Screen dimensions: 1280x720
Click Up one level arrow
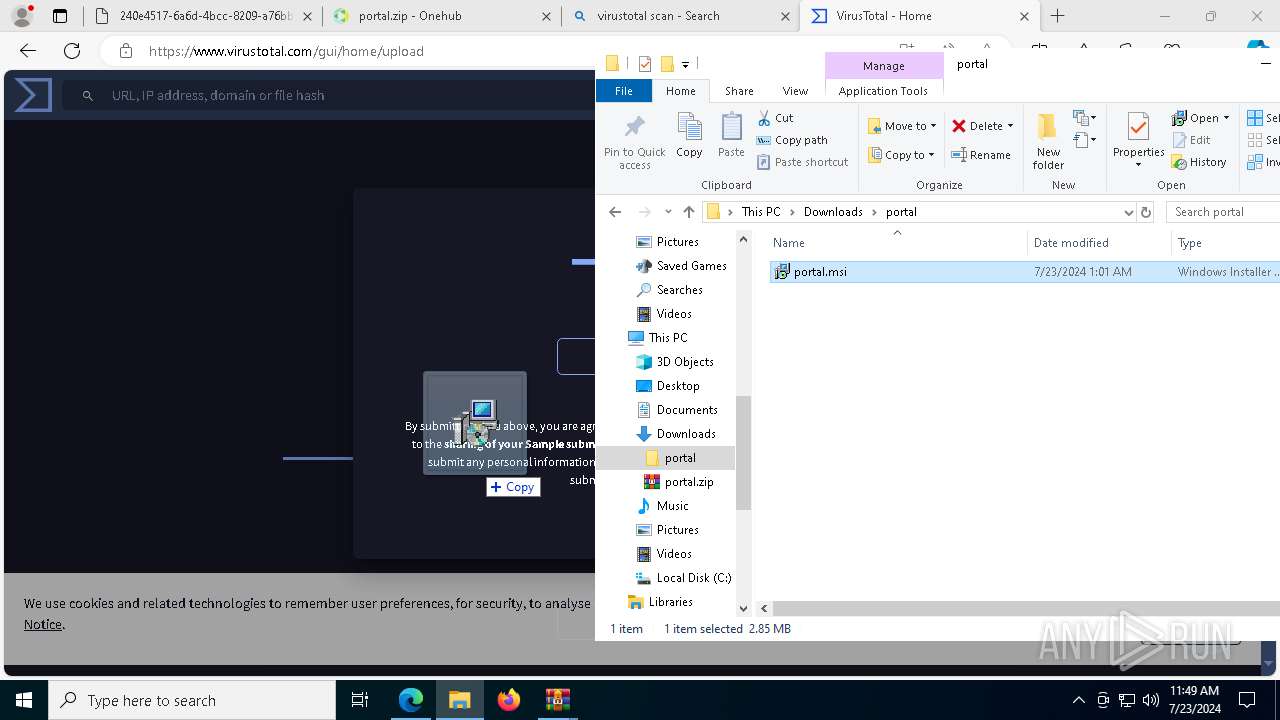pyautogui.click(x=689, y=212)
